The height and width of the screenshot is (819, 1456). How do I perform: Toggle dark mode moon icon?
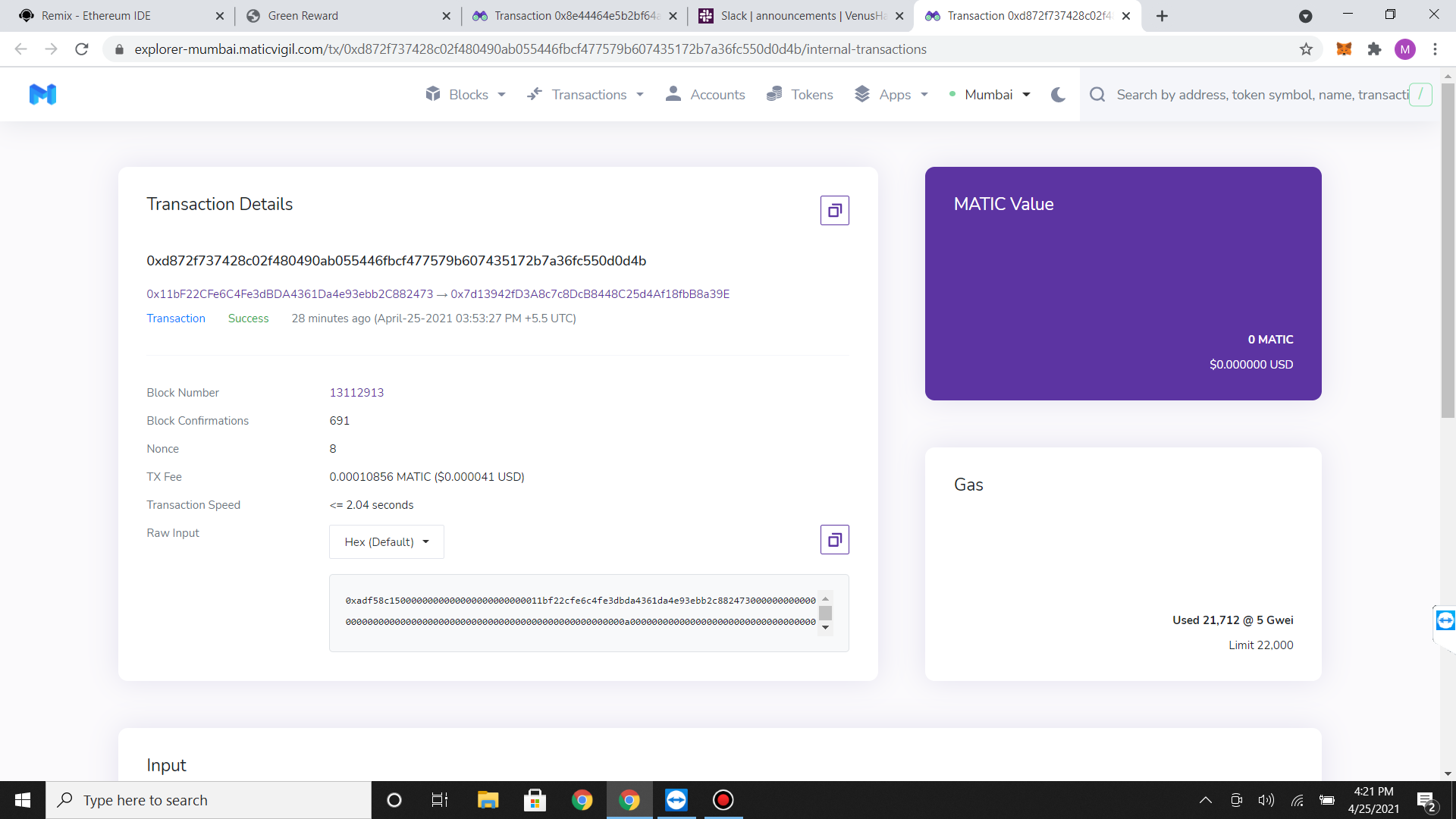tap(1058, 95)
